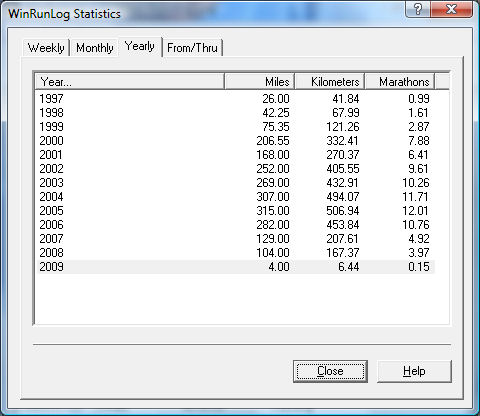Select the highlighted 2009 row

[236, 267]
